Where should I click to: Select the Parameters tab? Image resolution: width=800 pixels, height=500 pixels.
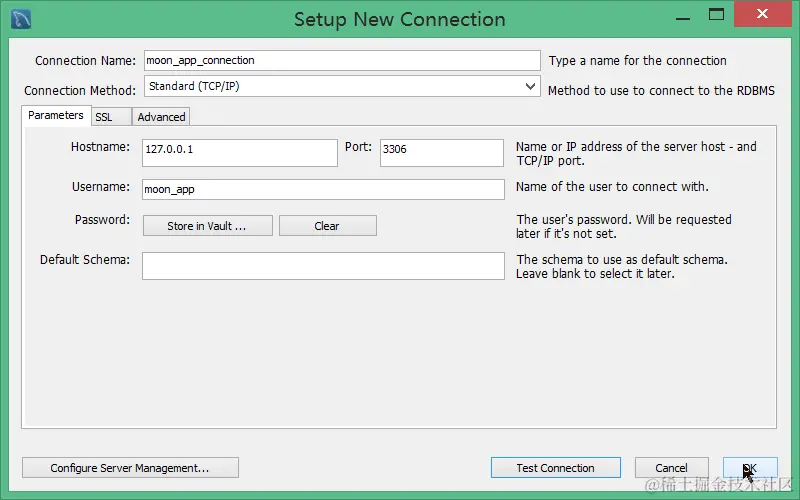point(56,115)
